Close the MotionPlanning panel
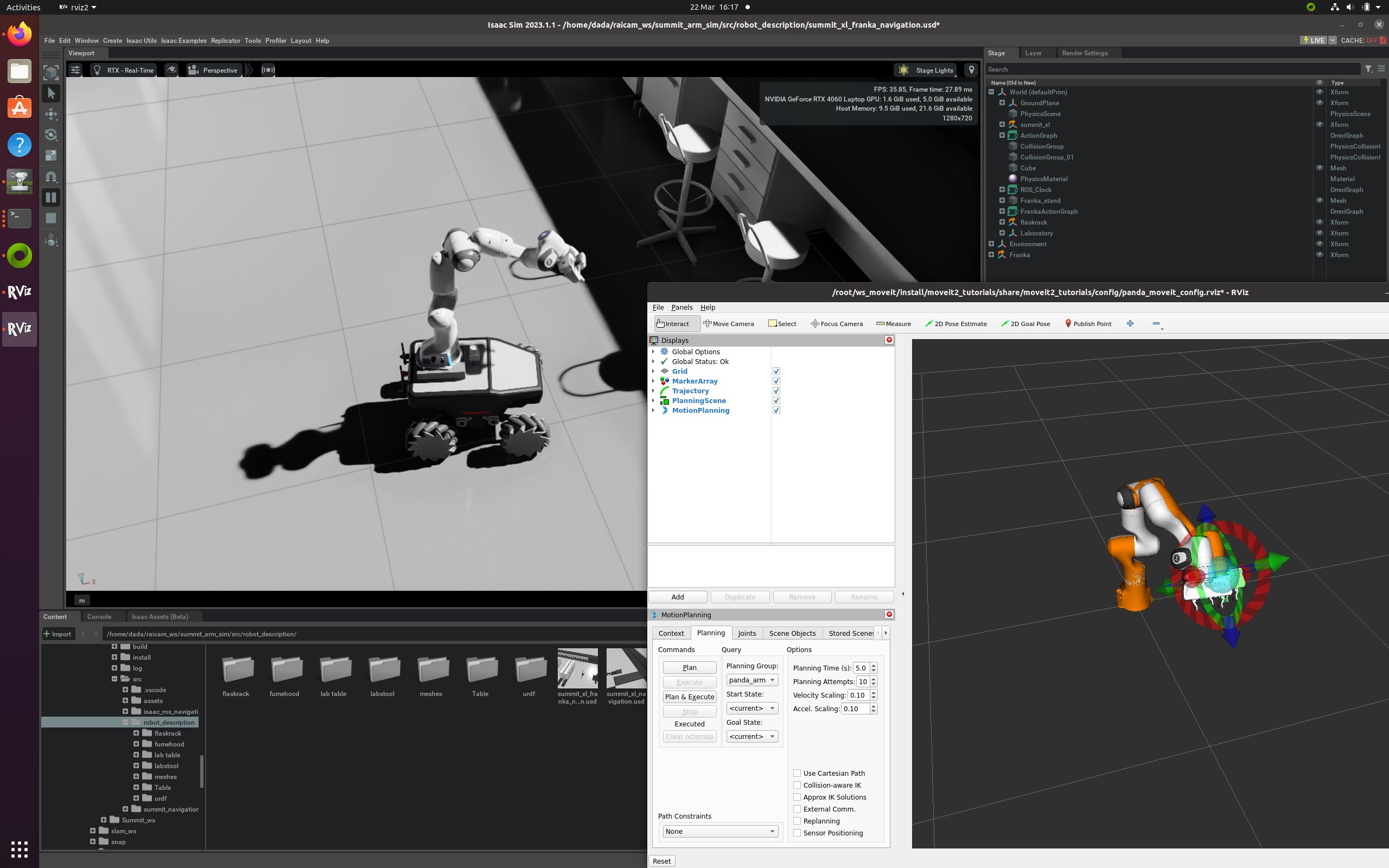The height and width of the screenshot is (868, 1389). point(889,614)
